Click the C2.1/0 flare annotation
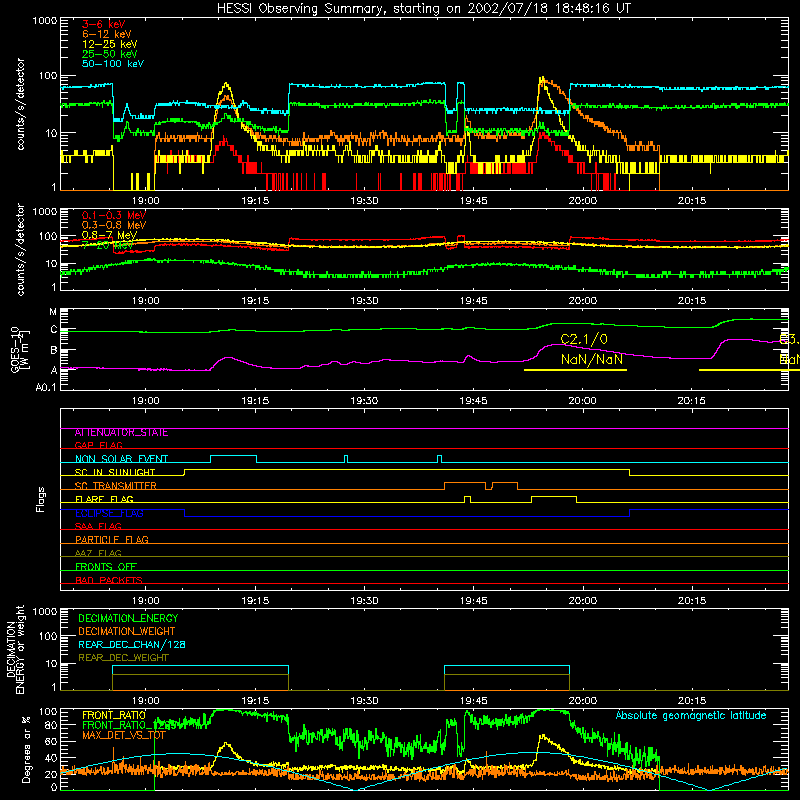800x800 pixels. (x=584, y=339)
